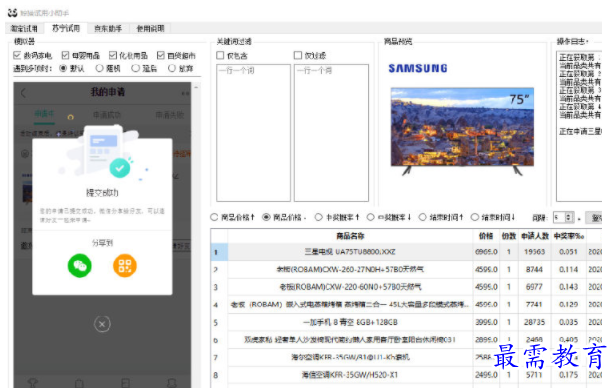Sort by 商品价格 ascending radio button
615x388 pixels.
tap(214, 217)
